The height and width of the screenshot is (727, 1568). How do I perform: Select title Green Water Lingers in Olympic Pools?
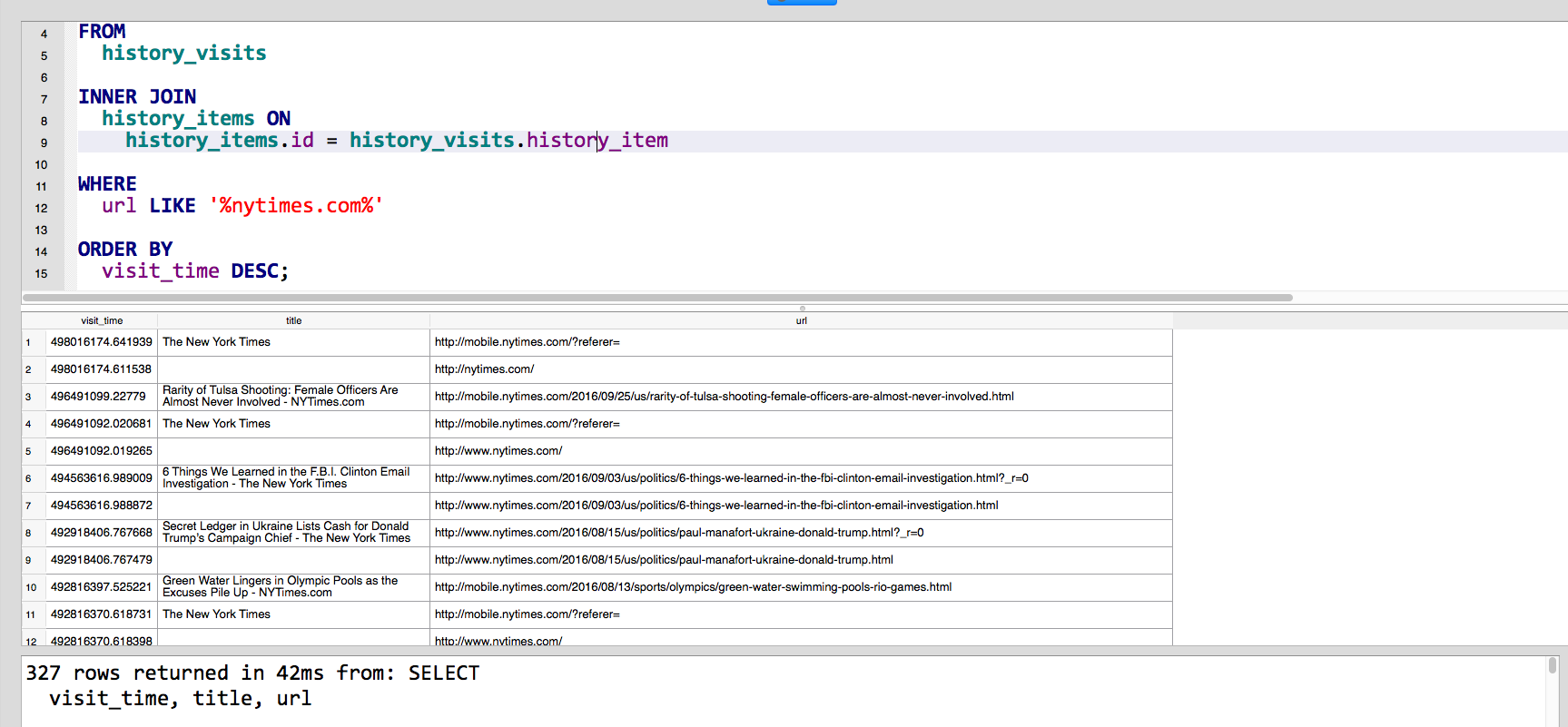click(293, 587)
